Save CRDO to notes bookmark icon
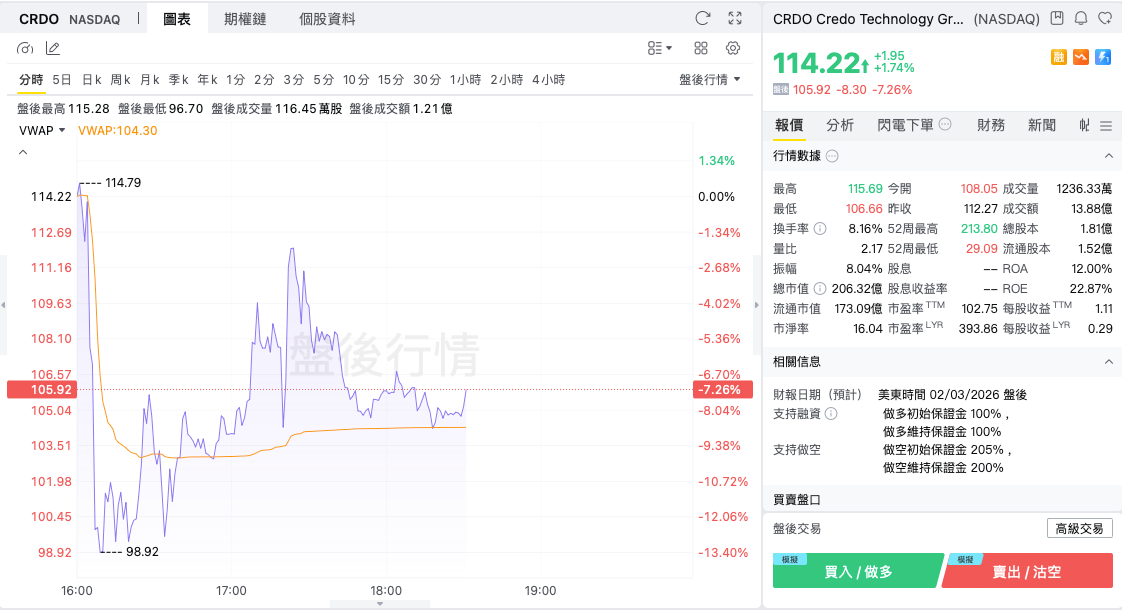Screen dimensions: 1122x610 coord(1057,19)
